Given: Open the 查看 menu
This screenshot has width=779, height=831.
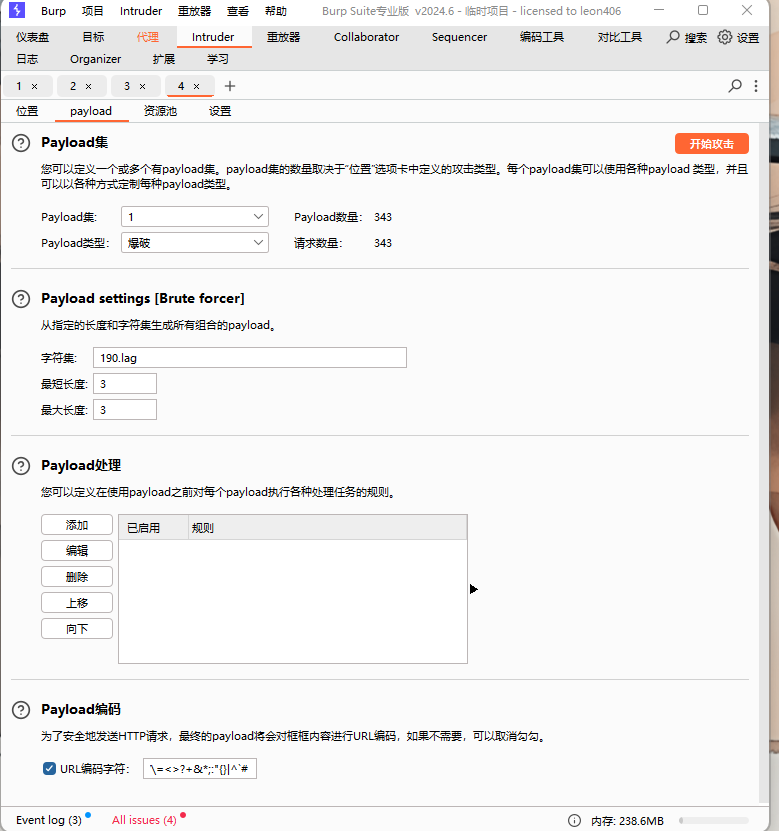Looking at the screenshot, I should coord(238,11).
